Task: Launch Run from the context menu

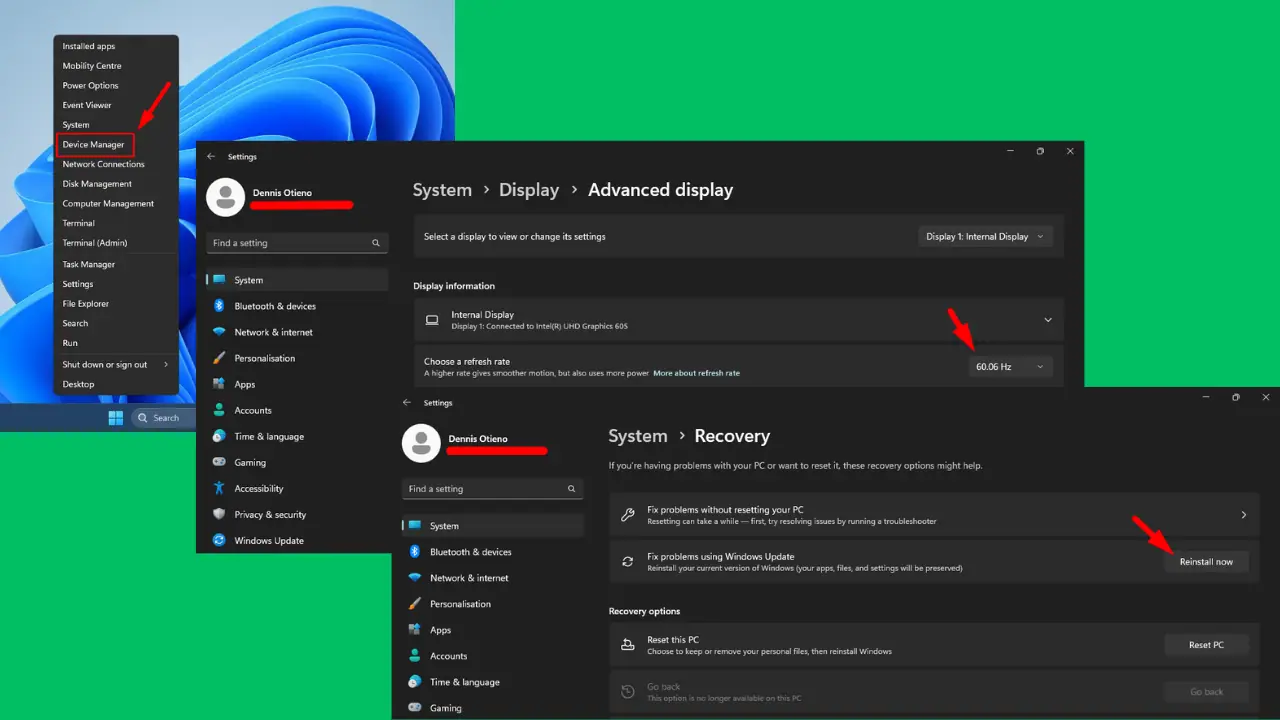Action: 70,343
